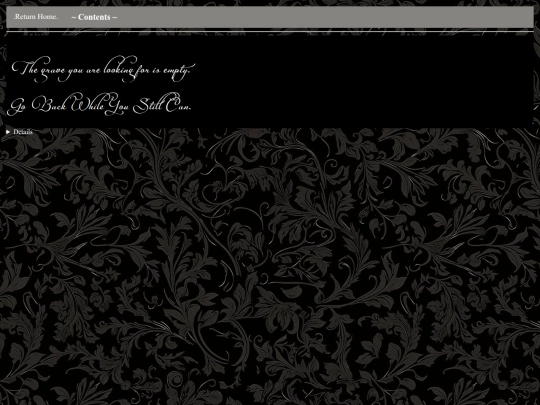Select the text 'Go Back While You Still Can.'
Viewport: 540px width, 405px height.
(x=99, y=103)
